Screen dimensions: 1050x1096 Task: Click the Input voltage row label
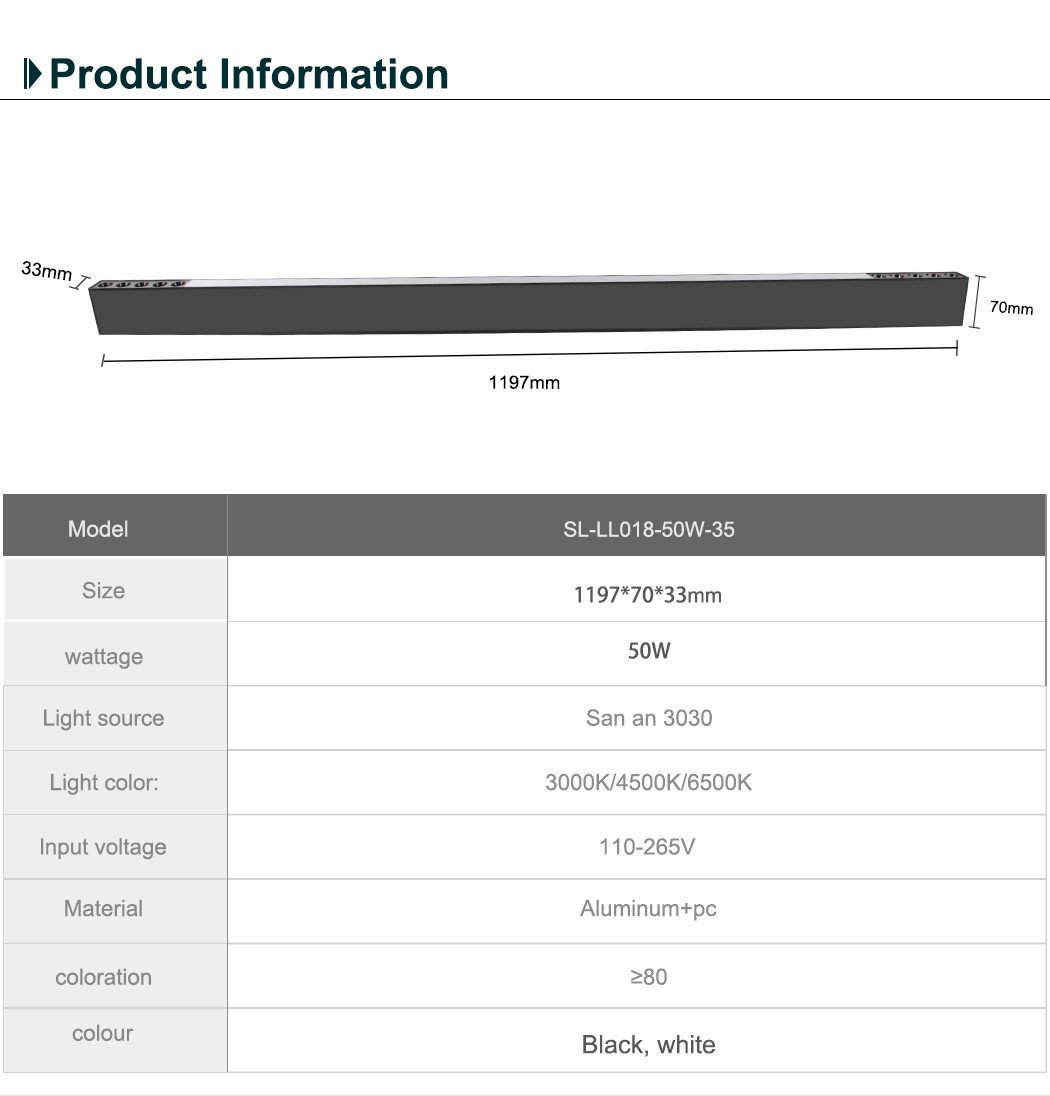coord(103,847)
